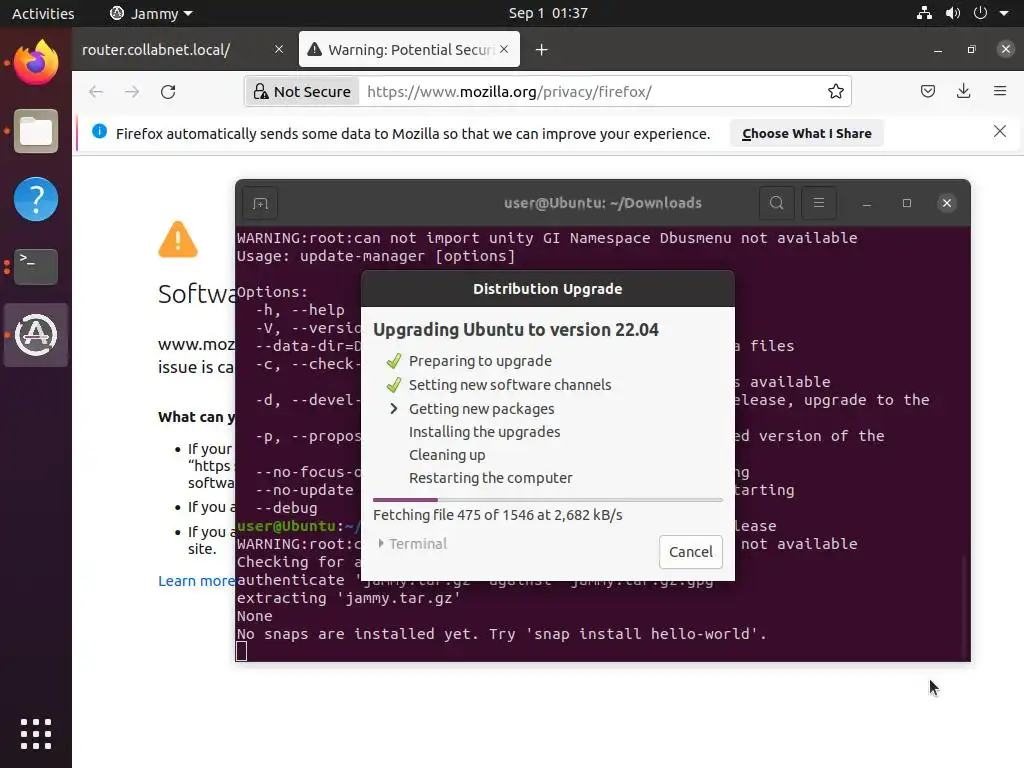
Task: Open the volume icon in top bar
Action: tap(953, 13)
